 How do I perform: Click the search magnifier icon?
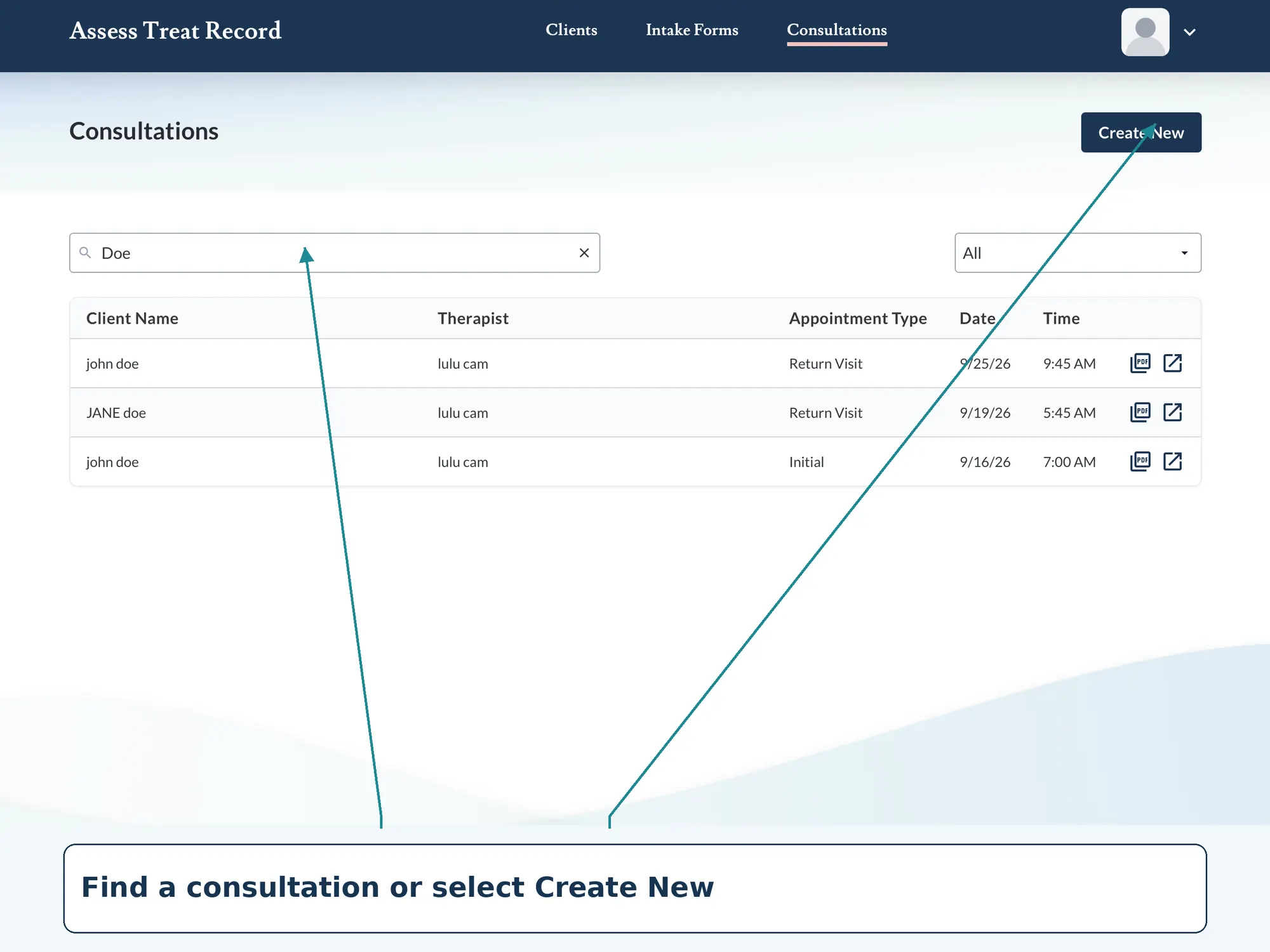point(85,253)
